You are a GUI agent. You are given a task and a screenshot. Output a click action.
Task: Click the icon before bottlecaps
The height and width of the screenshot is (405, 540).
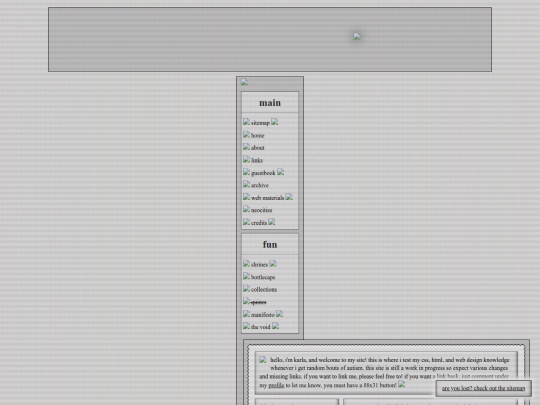tap(246, 276)
